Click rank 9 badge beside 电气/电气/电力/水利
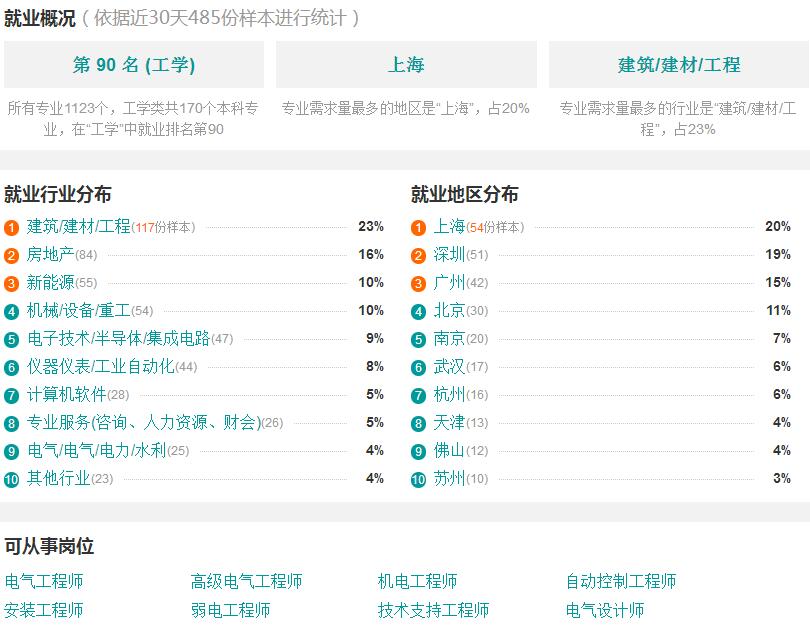This screenshot has width=810, height=626. click(x=11, y=451)
